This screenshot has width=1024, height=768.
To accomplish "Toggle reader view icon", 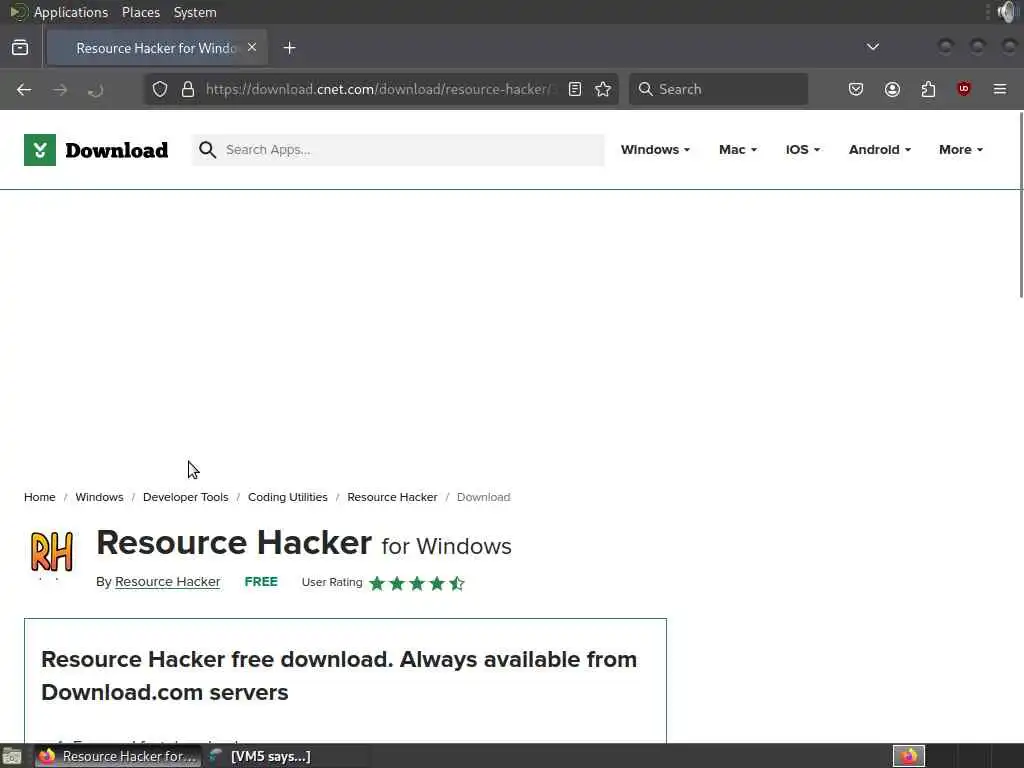I will pos(575,89).
